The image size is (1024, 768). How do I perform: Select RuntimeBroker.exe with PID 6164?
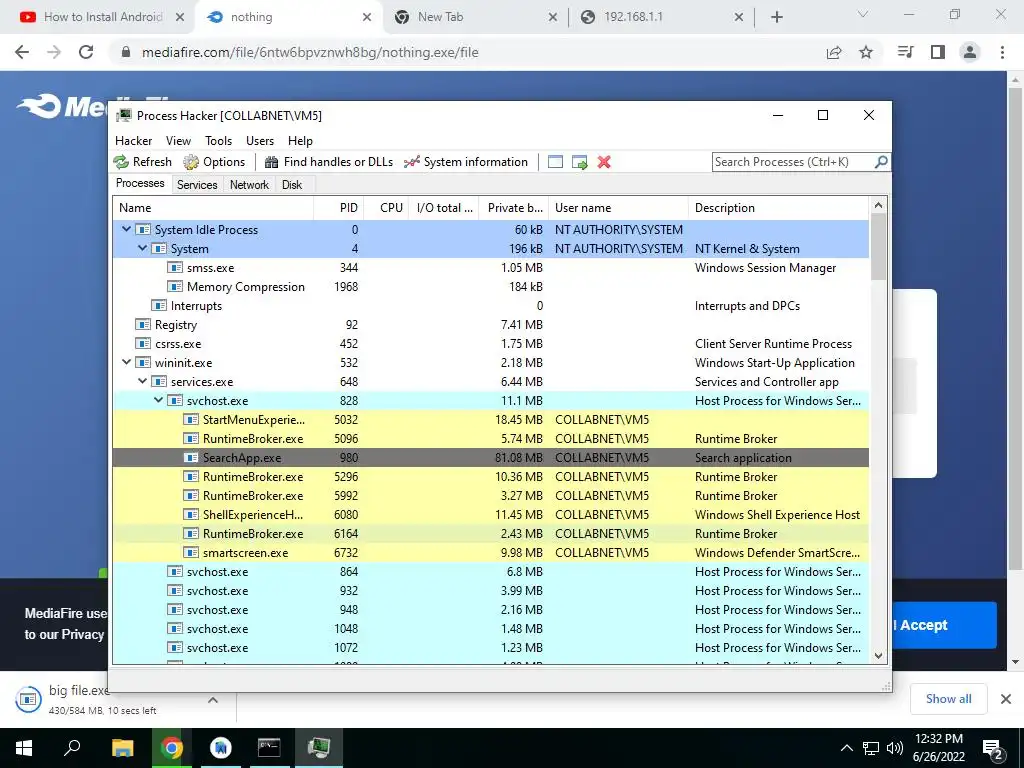490,534
